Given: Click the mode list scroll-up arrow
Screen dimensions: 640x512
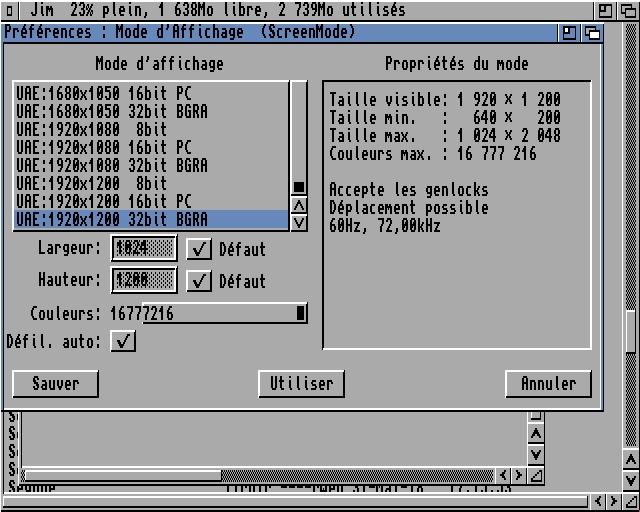Looking at the screenshot, I should coord(298,205).
